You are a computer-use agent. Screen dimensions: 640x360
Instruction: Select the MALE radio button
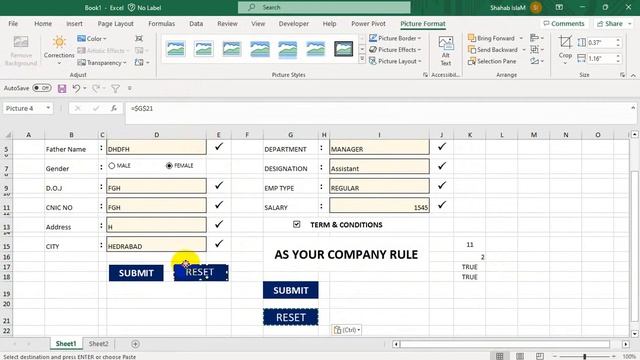click(x=111, y=166)
